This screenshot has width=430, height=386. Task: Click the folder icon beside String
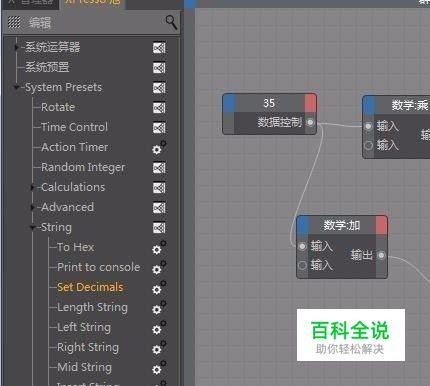pos(159,228)
